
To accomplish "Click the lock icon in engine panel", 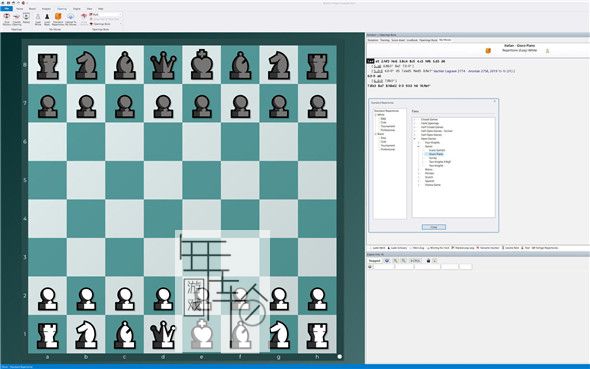I will click(428, 261).
